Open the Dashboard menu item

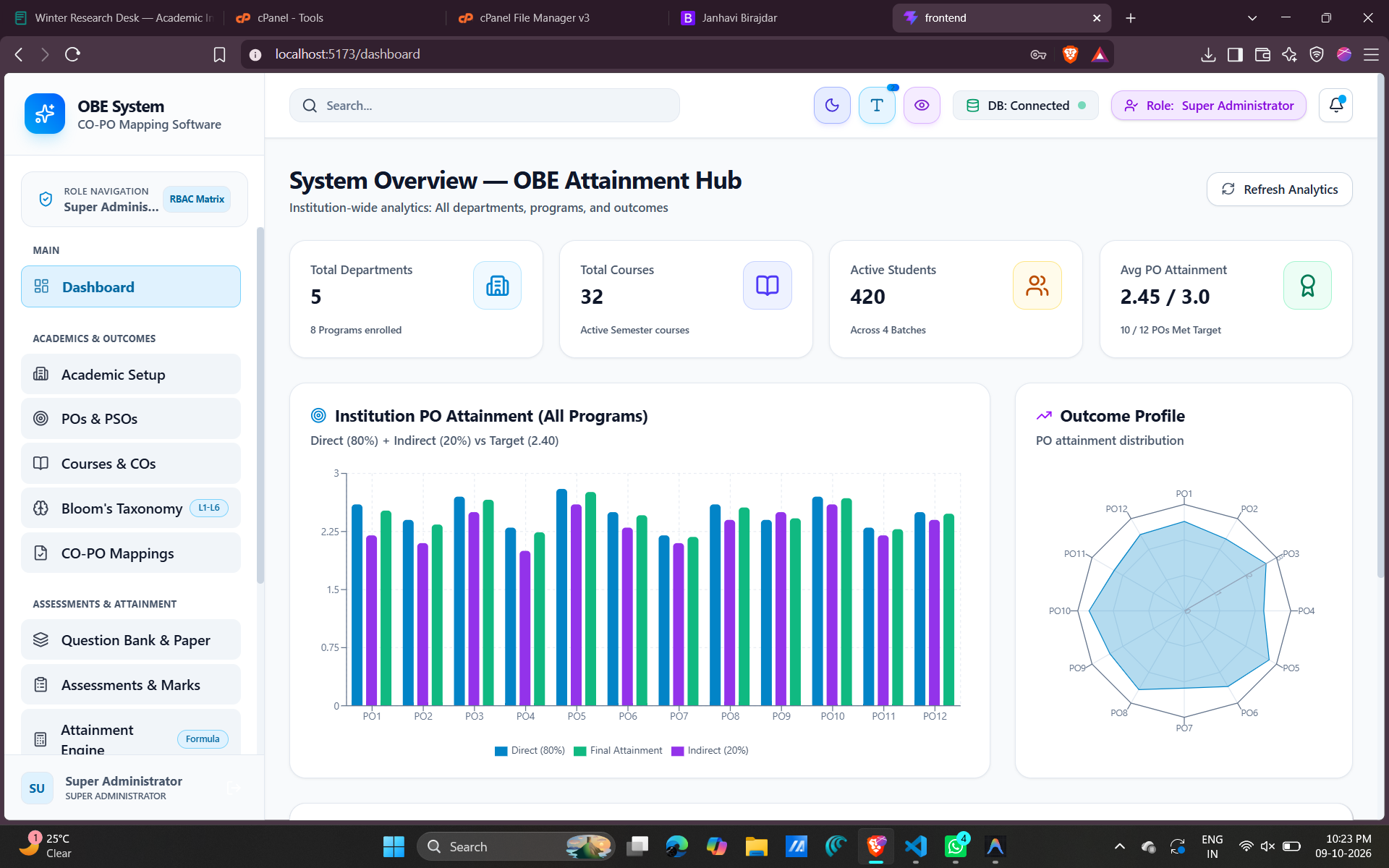point(131,287)
